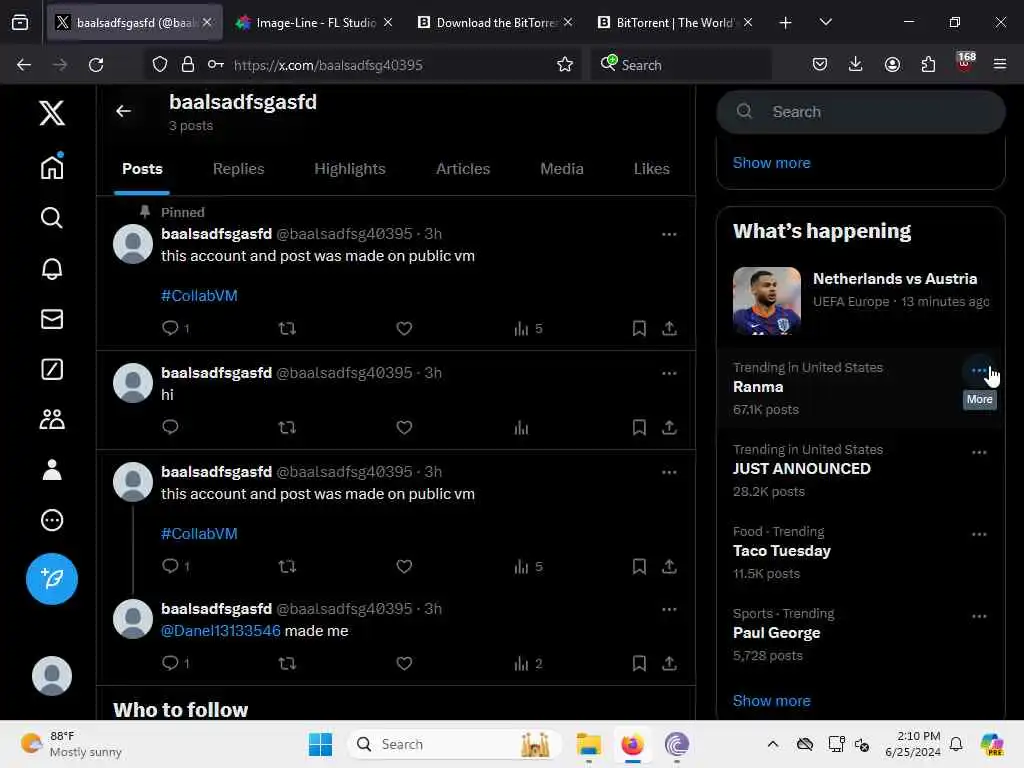This screenshot has width=1024, height=768.
Task: Reload the page in browser
Action: pos(96,64)
